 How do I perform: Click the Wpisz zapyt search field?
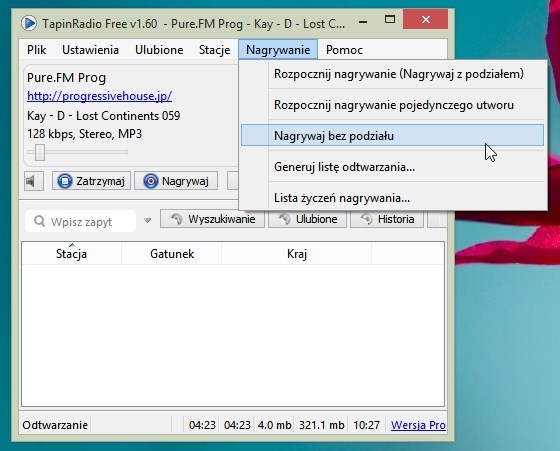point(81,221)
